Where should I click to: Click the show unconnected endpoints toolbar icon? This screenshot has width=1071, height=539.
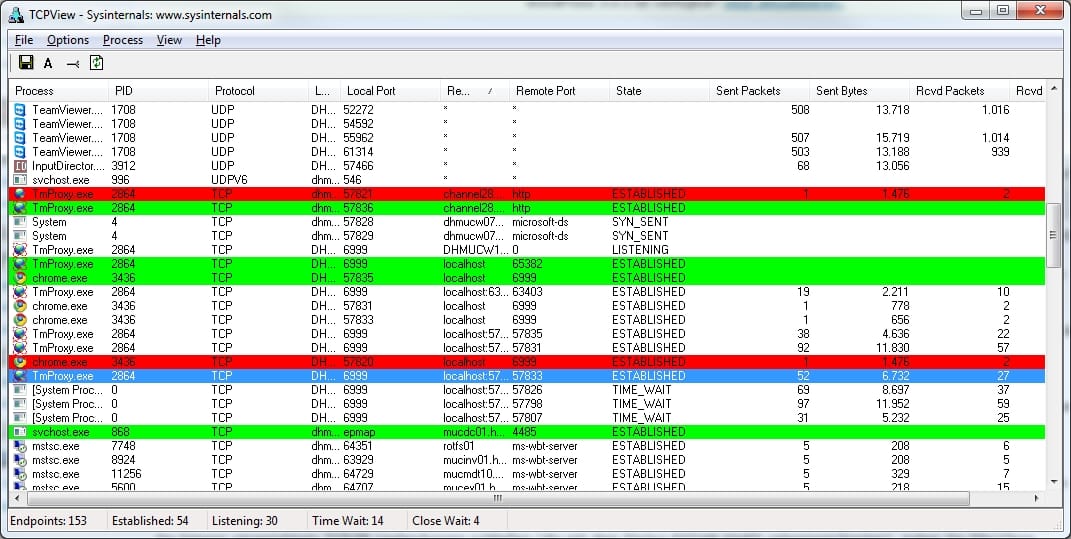click(x=72, y=64)
